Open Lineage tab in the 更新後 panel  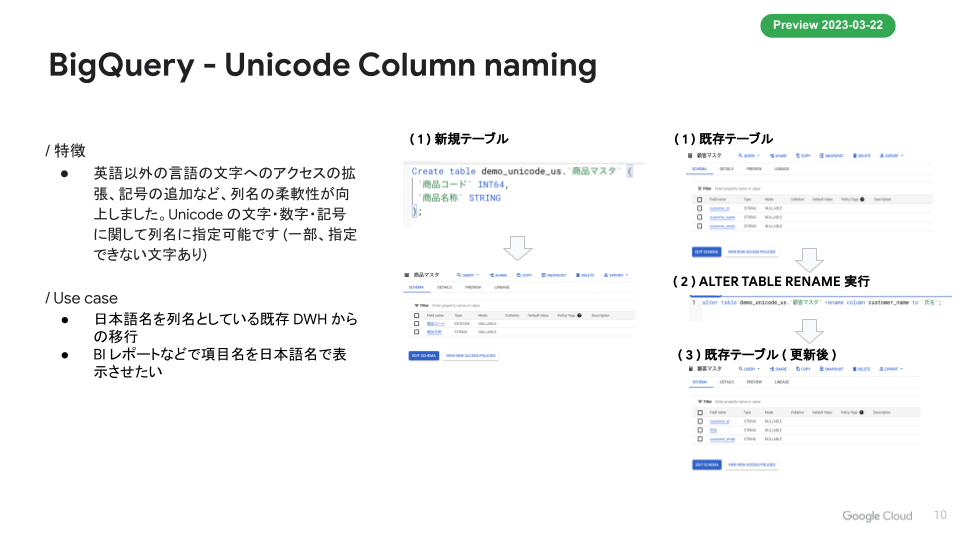click(782, 382)
